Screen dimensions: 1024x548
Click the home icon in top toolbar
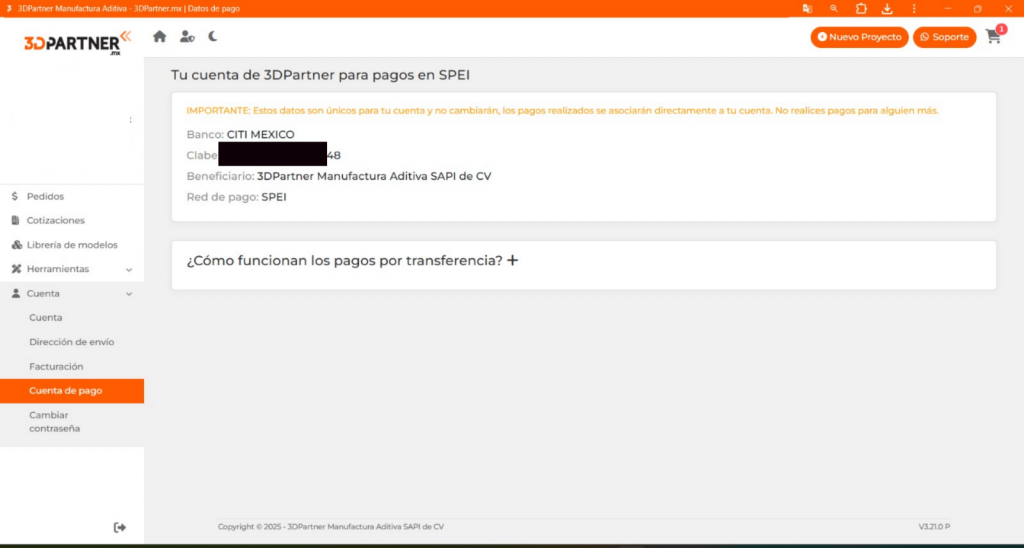(159, 37)
